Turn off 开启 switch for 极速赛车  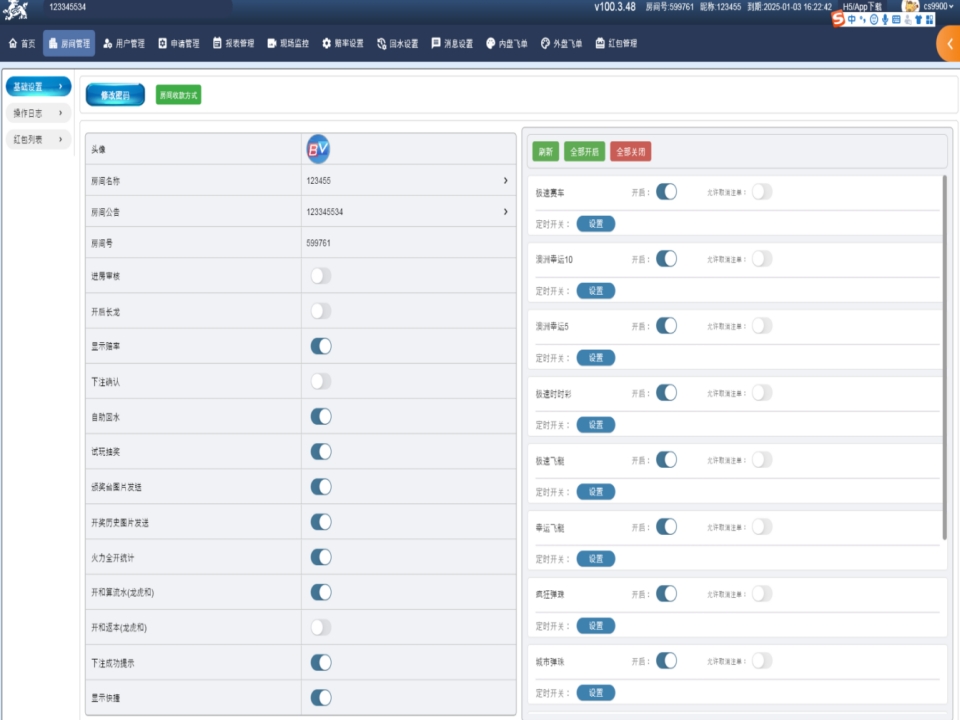[667, 192]
